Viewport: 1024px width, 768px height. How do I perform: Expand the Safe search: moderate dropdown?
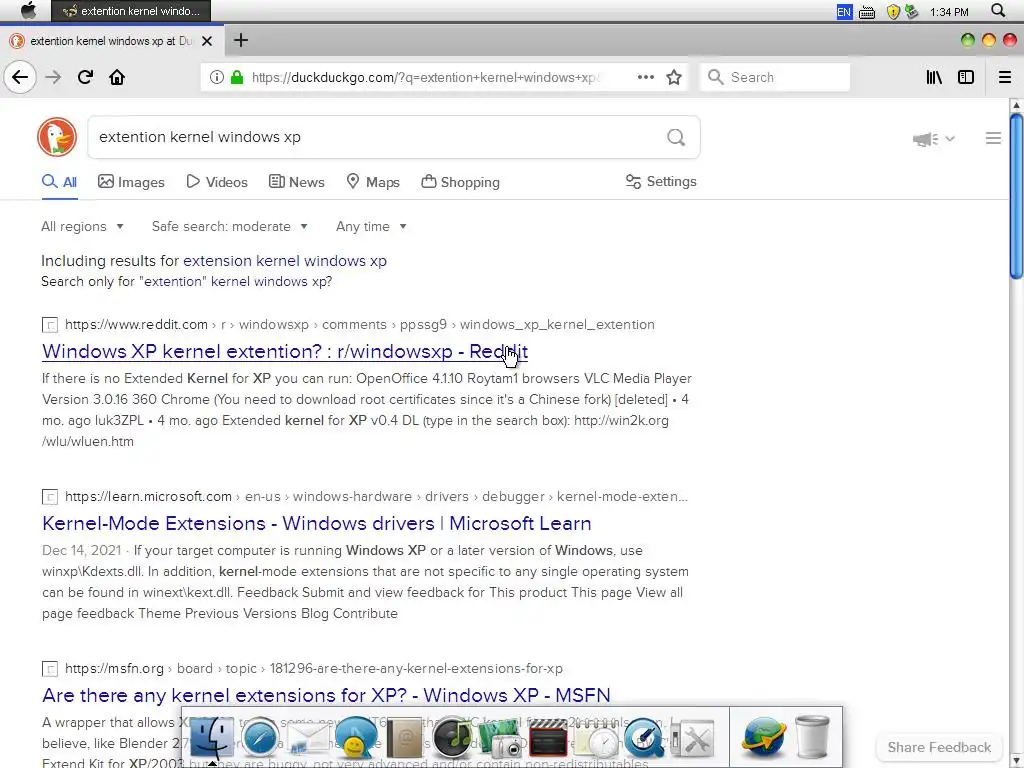click(229, 227)
